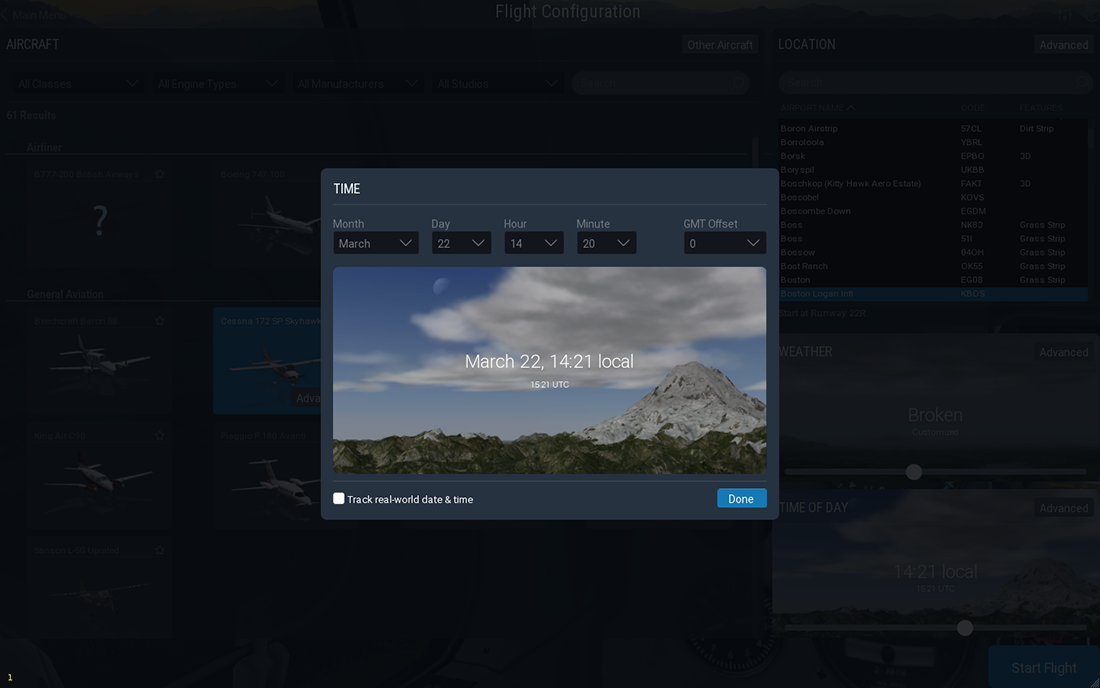Select Boryspil airport row
The width and height of the screenshot is (1100, 688).
click(x=933, y=170)
